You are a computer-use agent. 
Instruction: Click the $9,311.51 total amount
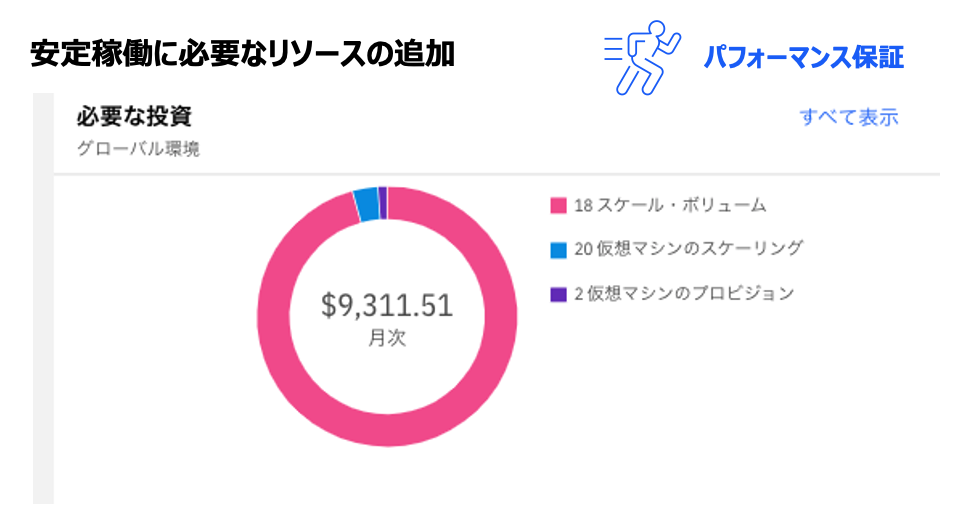[387, 305]
